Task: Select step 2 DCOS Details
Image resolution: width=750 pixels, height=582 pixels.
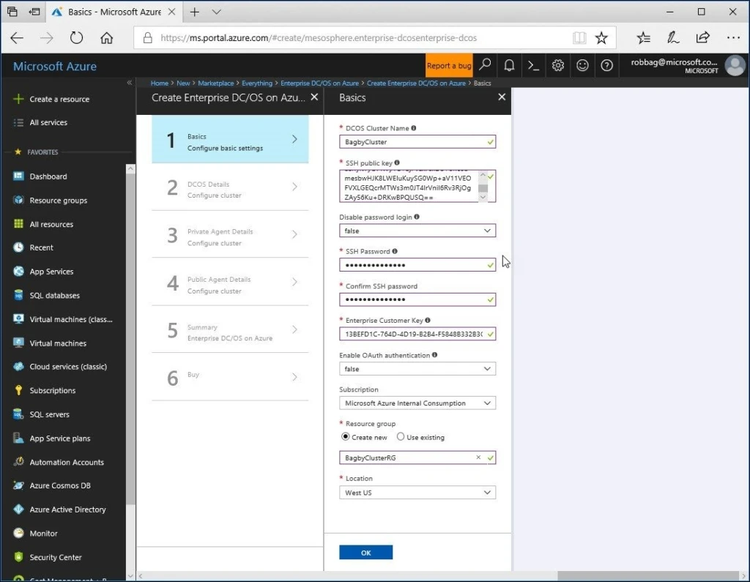Action: pos(231,189)
